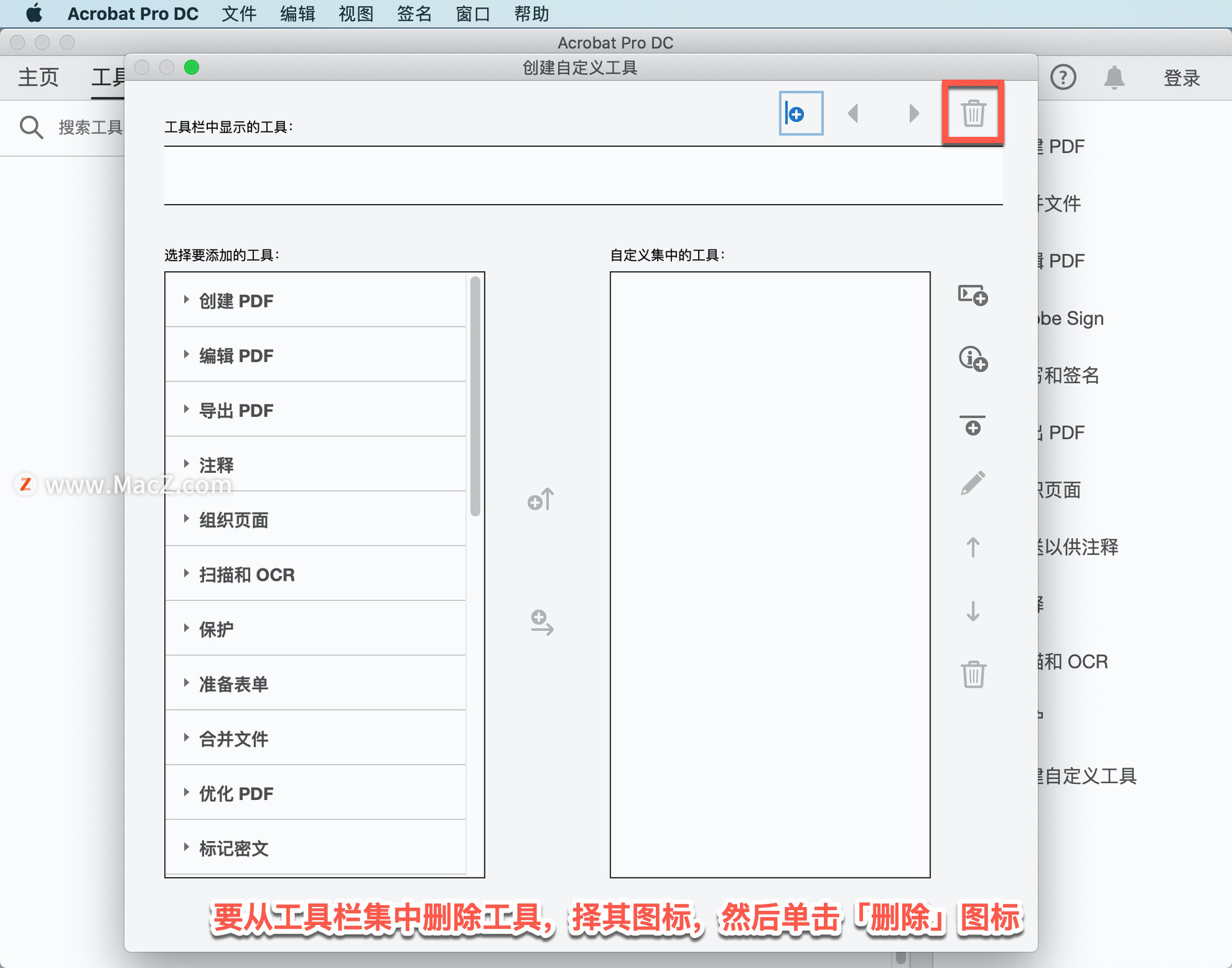Image resolution: width=1232 pixels, height=968 pixels.
Task: Expand the 准备表单 category
Action: click(186, 683)
